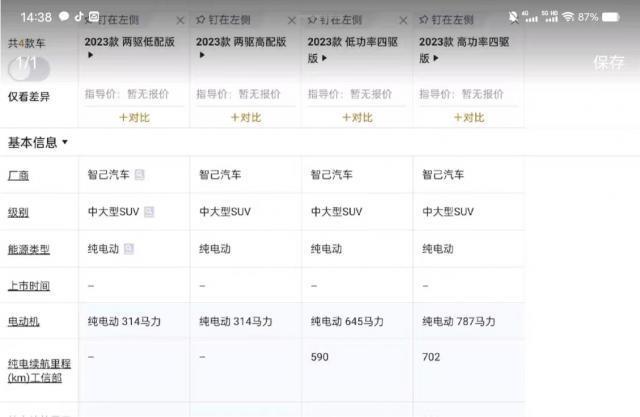The width and height of the screenshot is (640, 417).
Task: Click the info icon beside first 纯电动 energy type
Action: [x=130, y=248]
